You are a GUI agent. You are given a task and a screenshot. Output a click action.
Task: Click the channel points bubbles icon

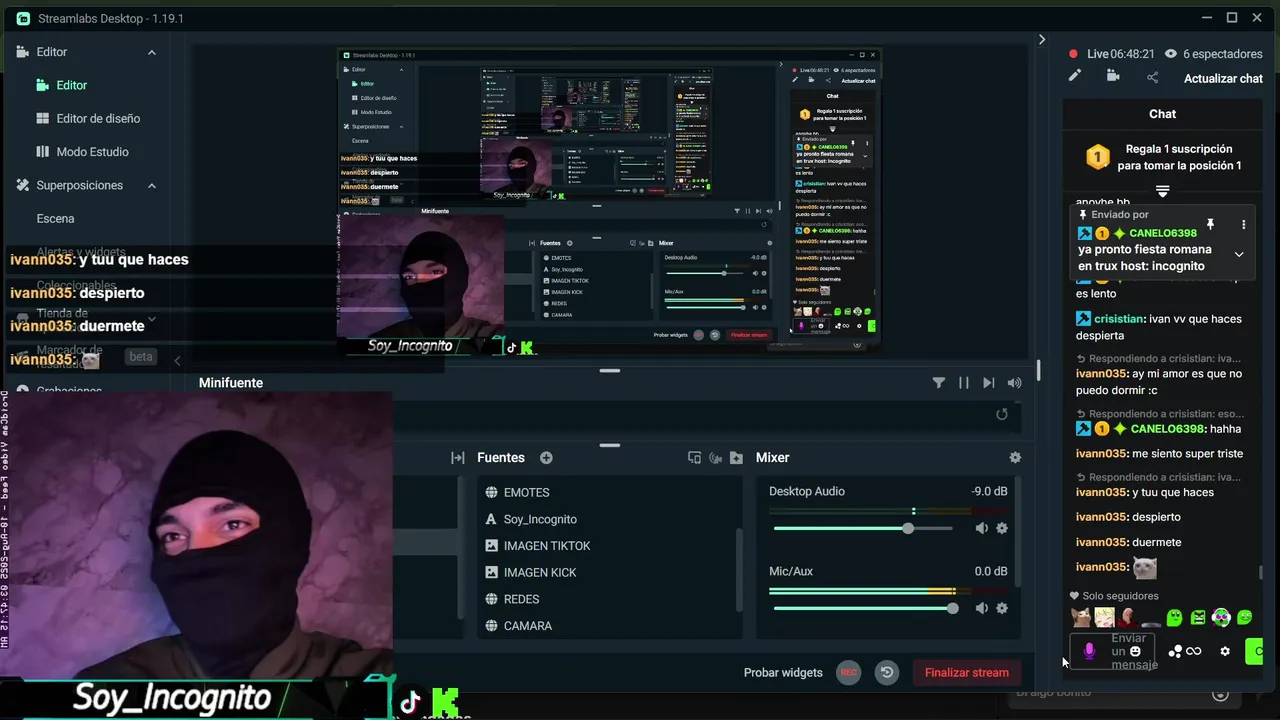1175,652
